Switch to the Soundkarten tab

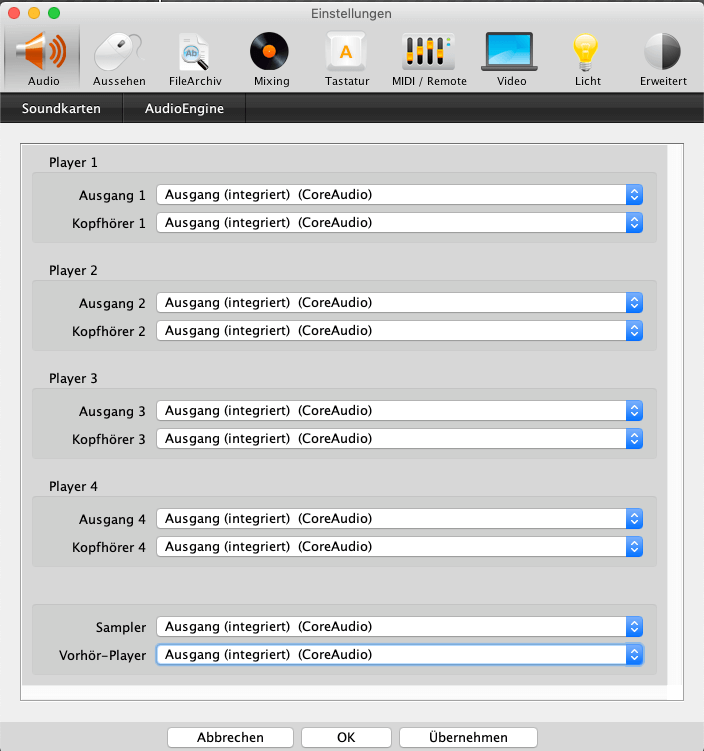click(x=61, y=108)
